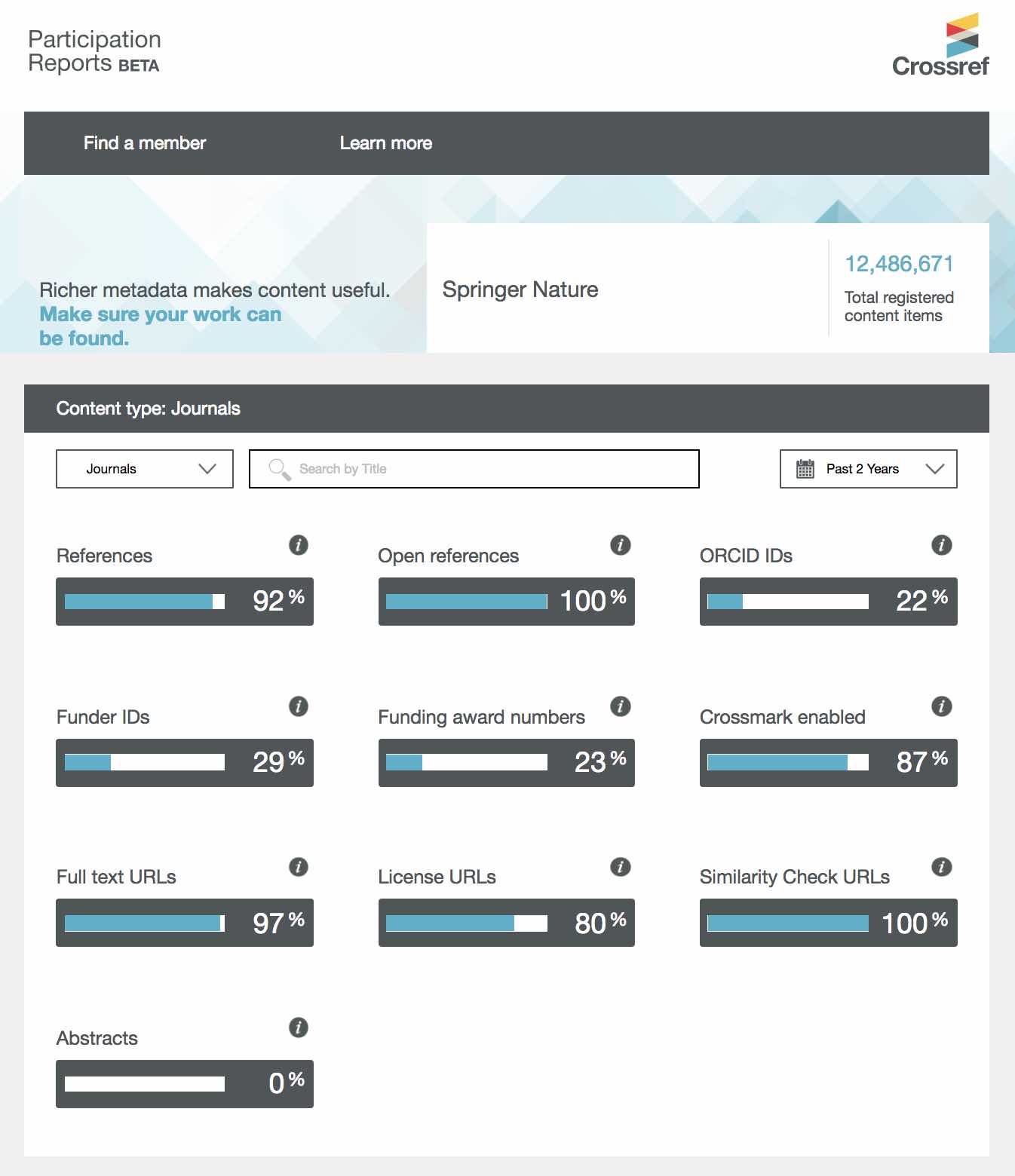Click the Similarity Check URLs info icon
Image resolution: width=1015 pixels, height=1176 pixels.
941,867
